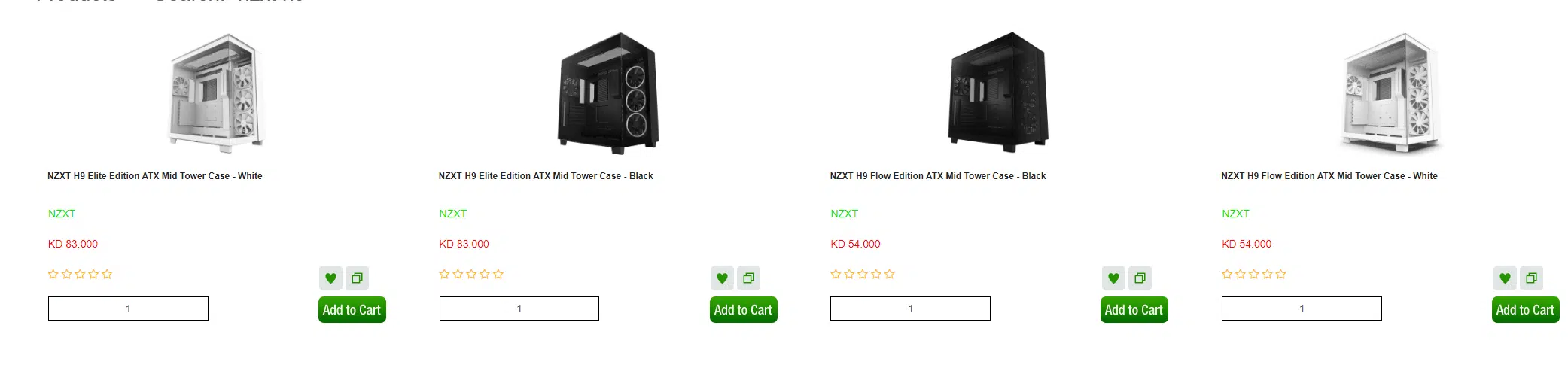Compare the H9 Elite Black case
This screenshot has height=374, width=1568.
click(x=748, y=278)
